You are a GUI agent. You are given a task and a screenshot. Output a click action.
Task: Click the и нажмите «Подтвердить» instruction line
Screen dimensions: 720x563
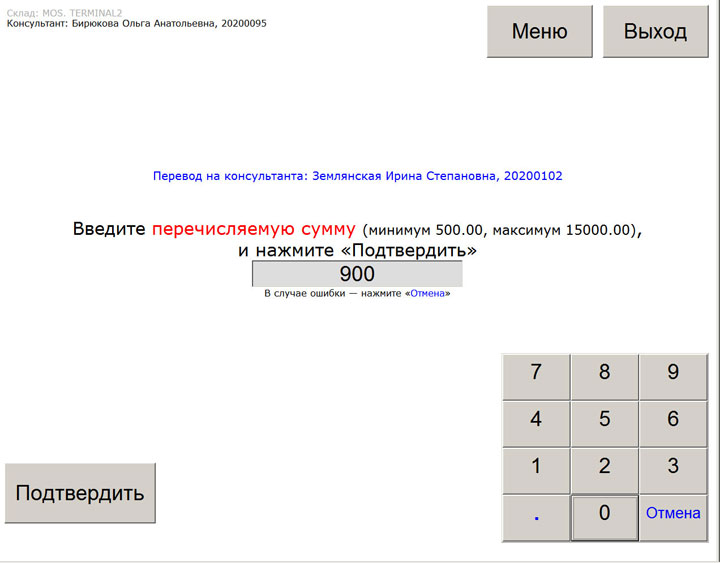click(357, 250)
